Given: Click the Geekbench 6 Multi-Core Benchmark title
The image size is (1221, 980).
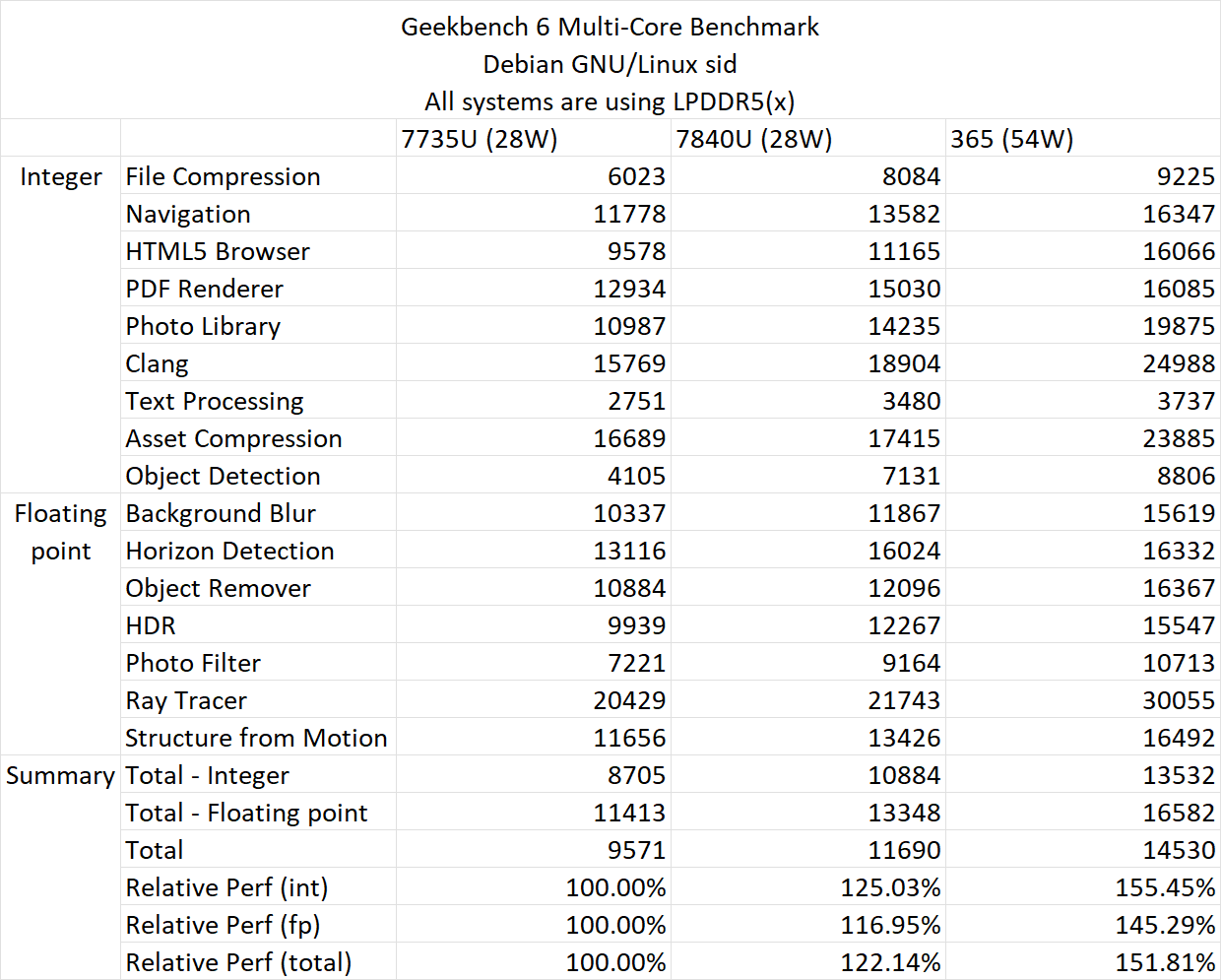Looking at the screenshot, I should pos(610,27).
